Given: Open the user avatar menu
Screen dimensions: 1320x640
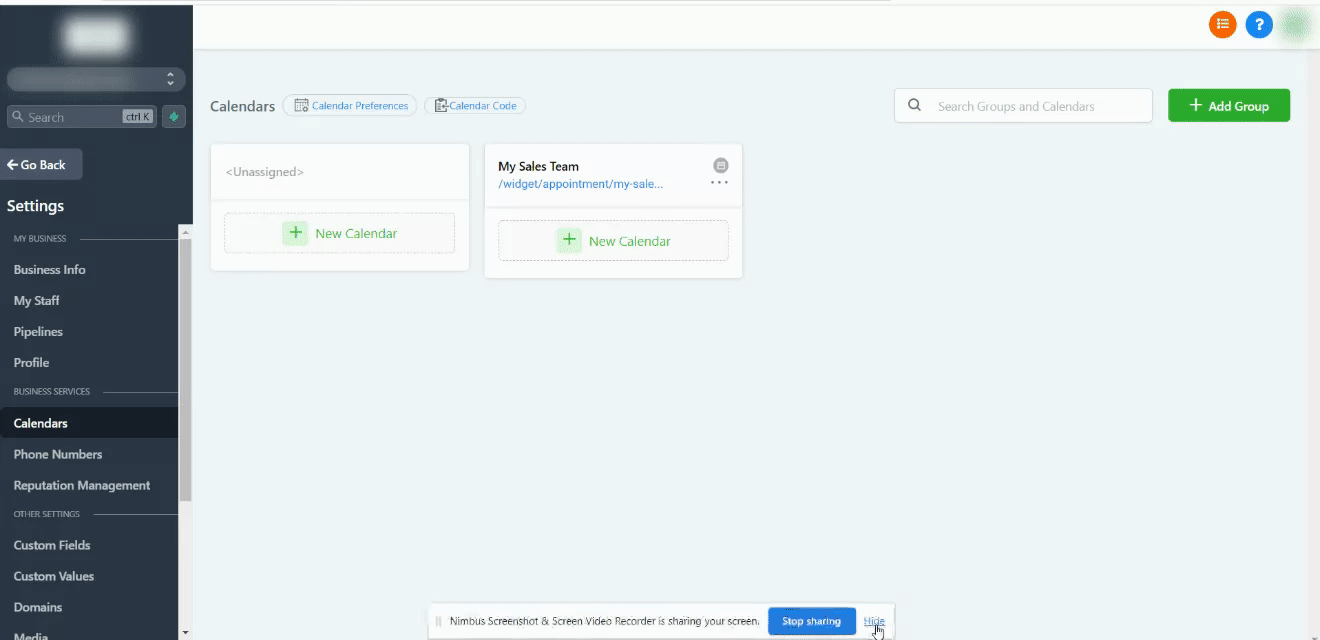Looking at the screenshot, I should pyautogui.click(x=1295, y=25).
